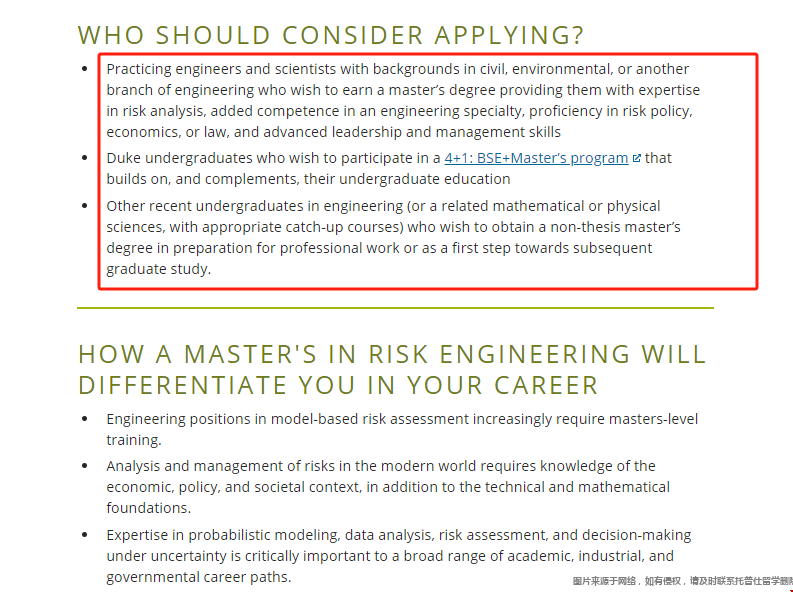The height and width of the screenshot is (592, 793).
Task: Click the Practicing engineers and scientists paragraph
Action: tap(403, 100)
